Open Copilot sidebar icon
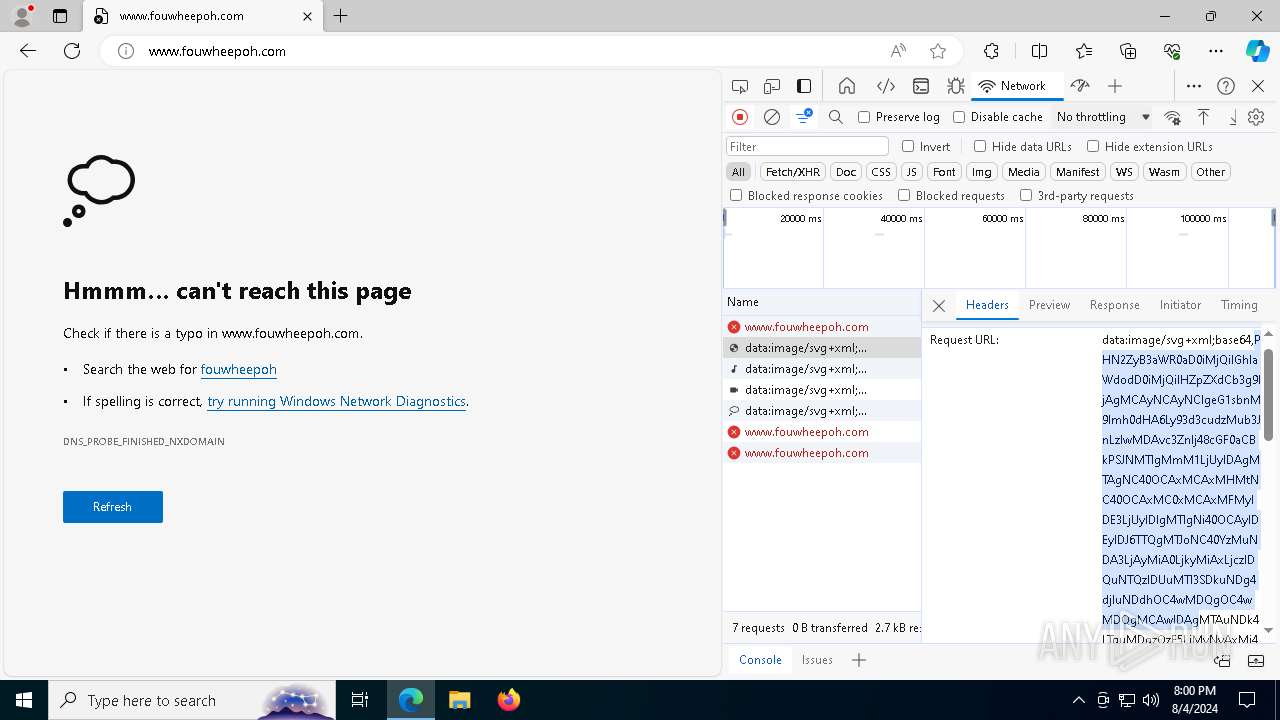Viewport: 1280px width, 720px height. (x=1257, y=51)
